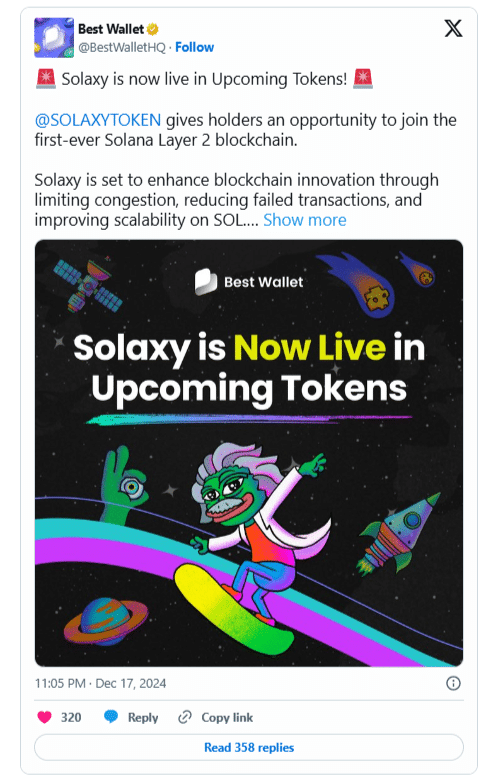Open the X logo in the corner
Screen dimensions: 490x775
453,28
